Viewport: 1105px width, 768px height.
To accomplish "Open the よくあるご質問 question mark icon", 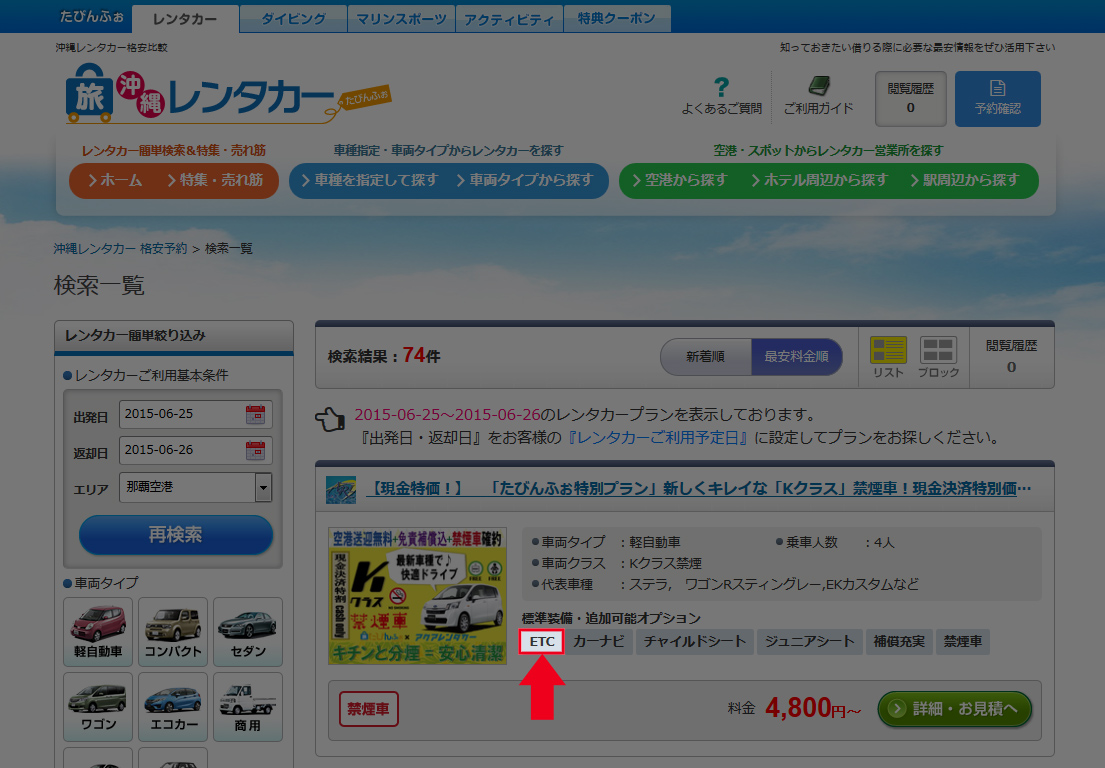I will (721, 87).
